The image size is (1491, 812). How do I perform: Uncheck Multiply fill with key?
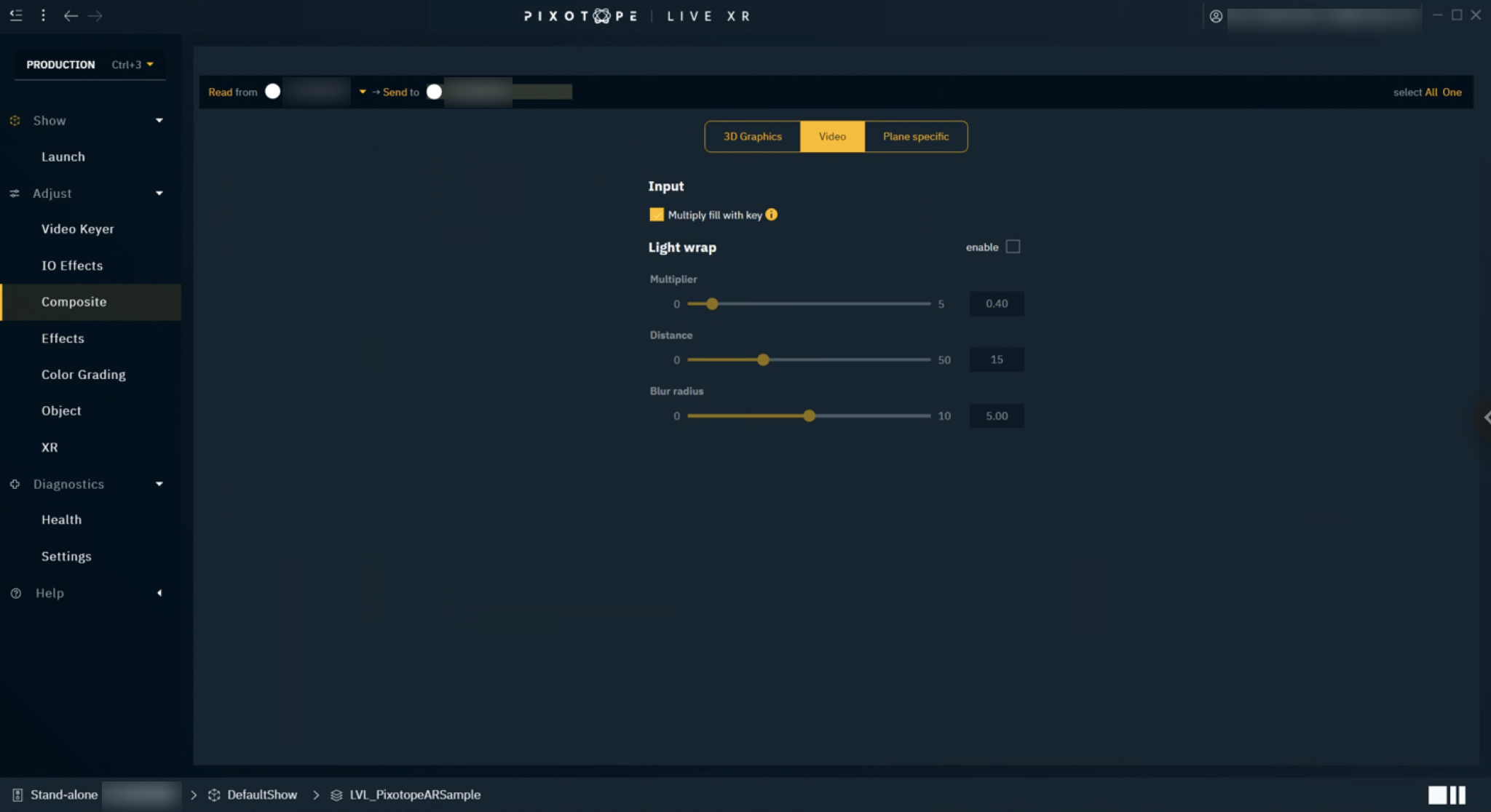click(656, 215)
